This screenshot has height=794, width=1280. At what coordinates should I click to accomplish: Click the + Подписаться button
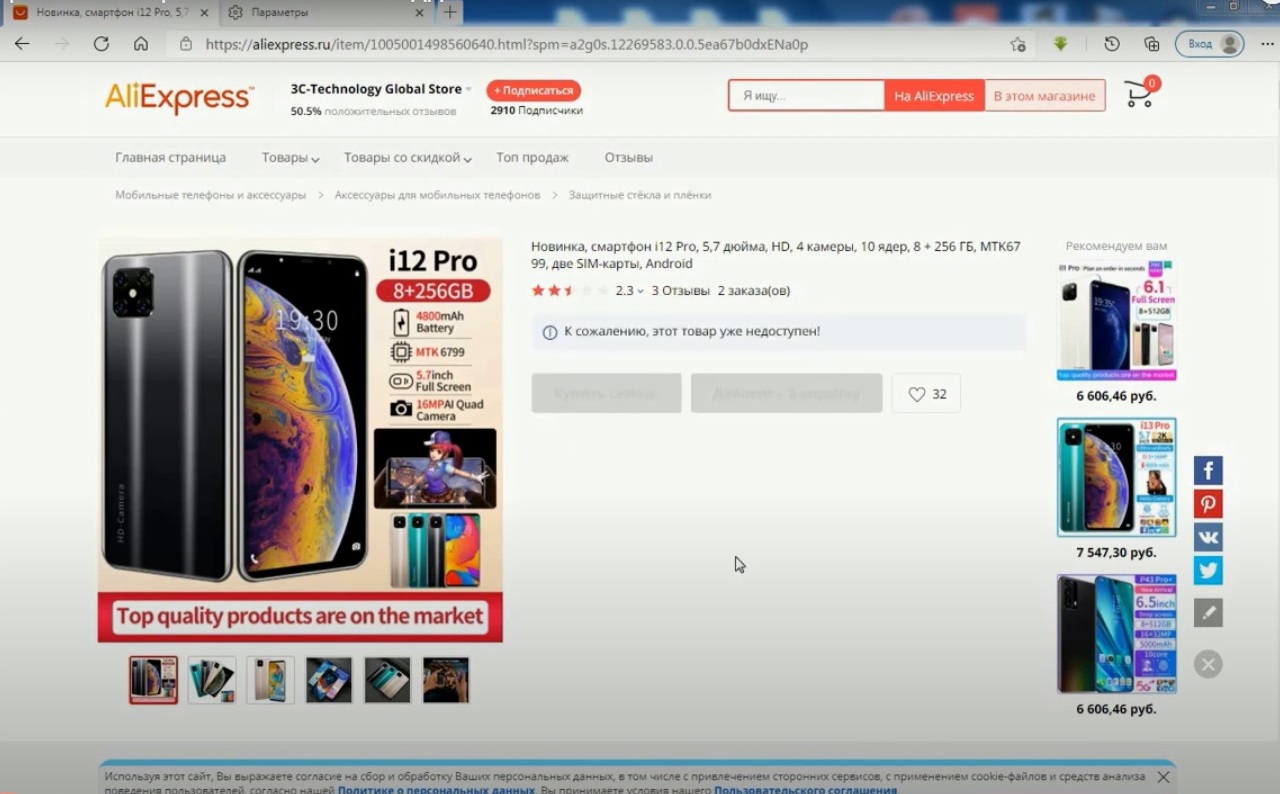tap(534, 90)
